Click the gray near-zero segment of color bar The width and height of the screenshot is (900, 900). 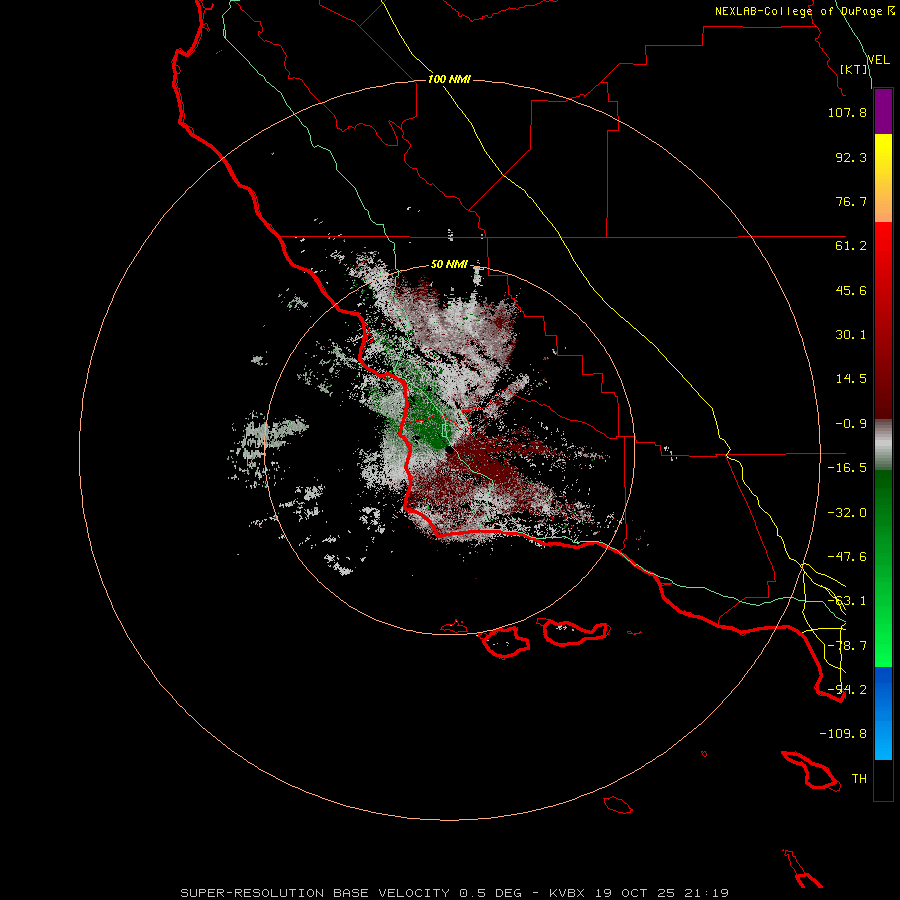(883, 445)
